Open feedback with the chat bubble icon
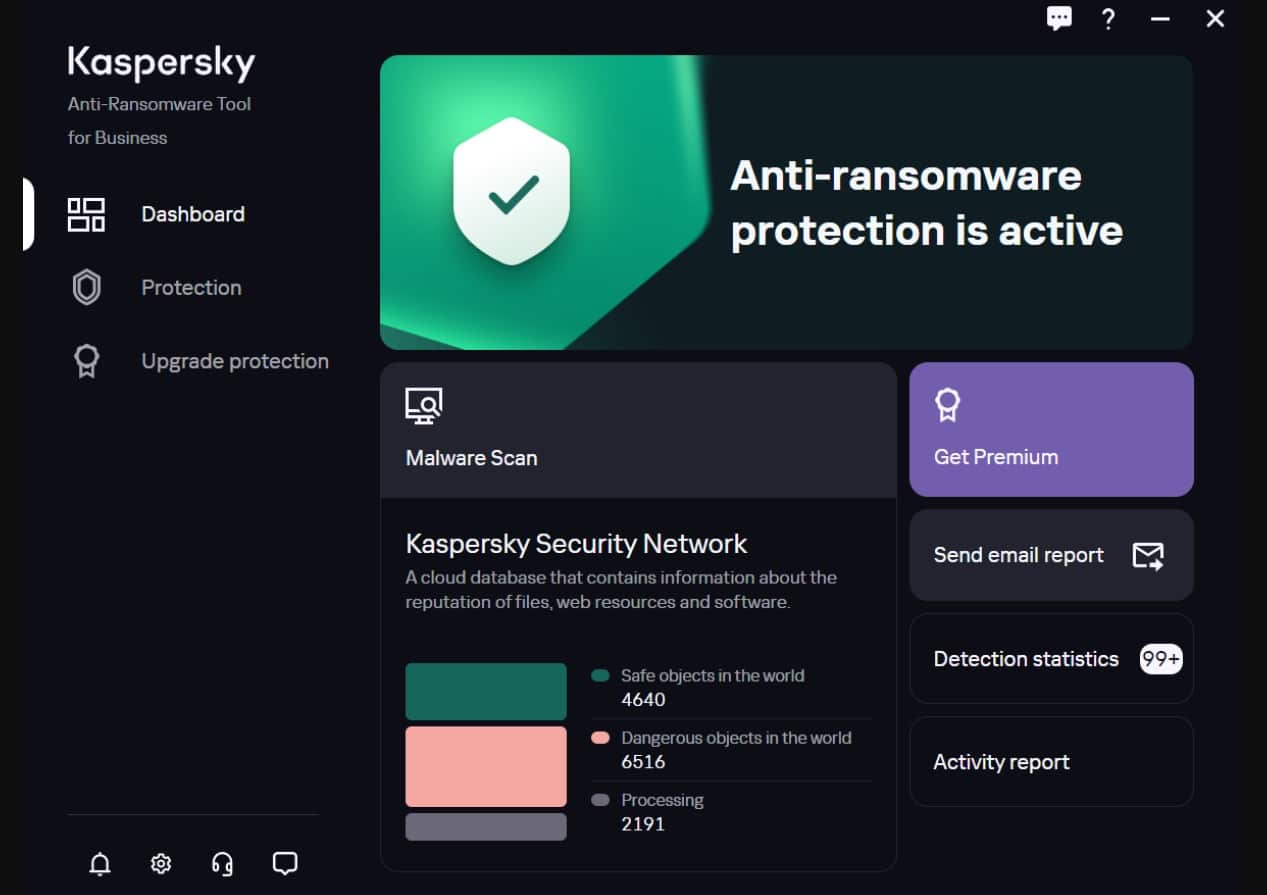1267x895 pixels. pos(284,864)
